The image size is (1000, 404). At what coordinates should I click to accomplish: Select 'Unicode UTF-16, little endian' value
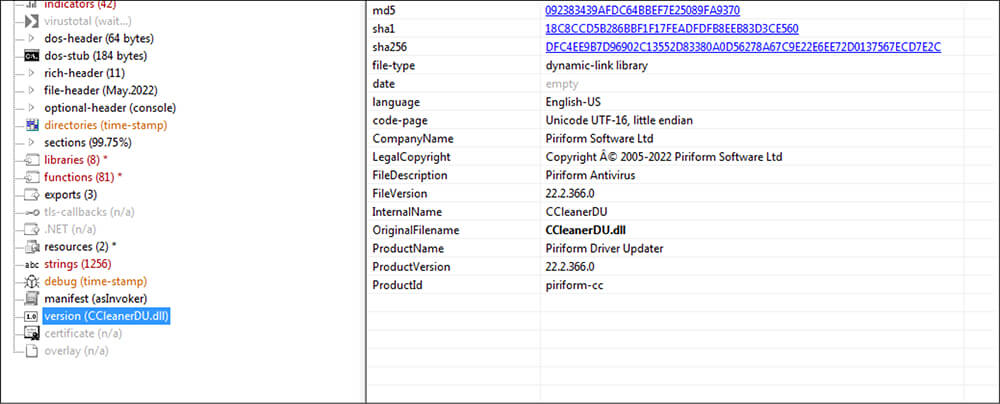point(619,121)
